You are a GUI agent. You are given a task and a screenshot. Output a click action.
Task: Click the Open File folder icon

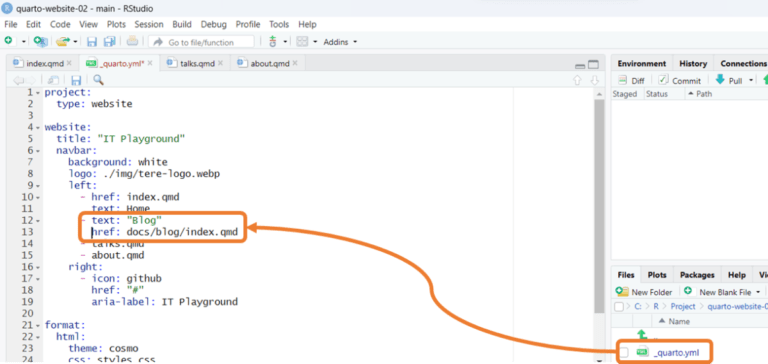click(63, 42)
